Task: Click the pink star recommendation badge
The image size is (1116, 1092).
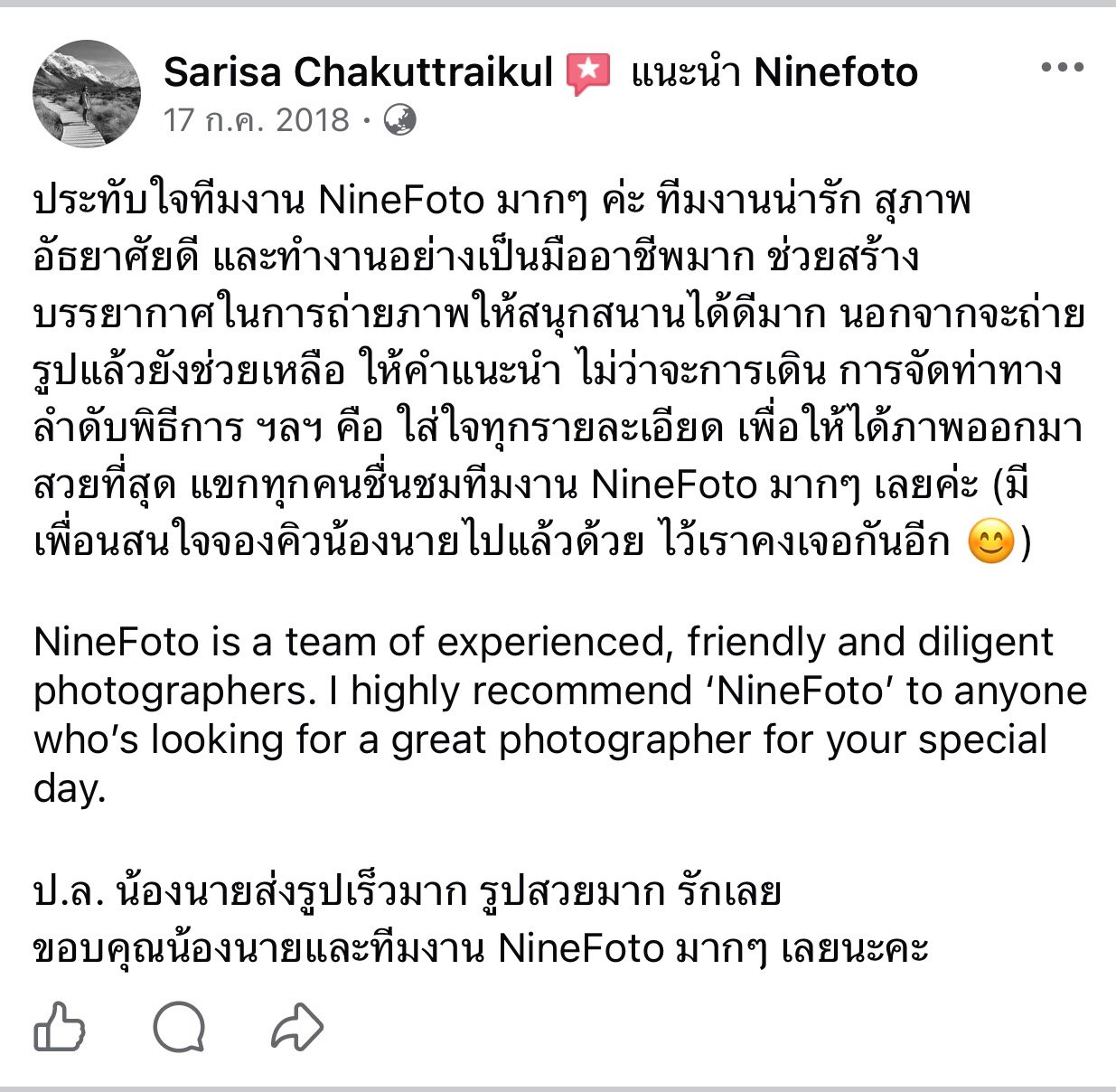Action: coord(588,74)
